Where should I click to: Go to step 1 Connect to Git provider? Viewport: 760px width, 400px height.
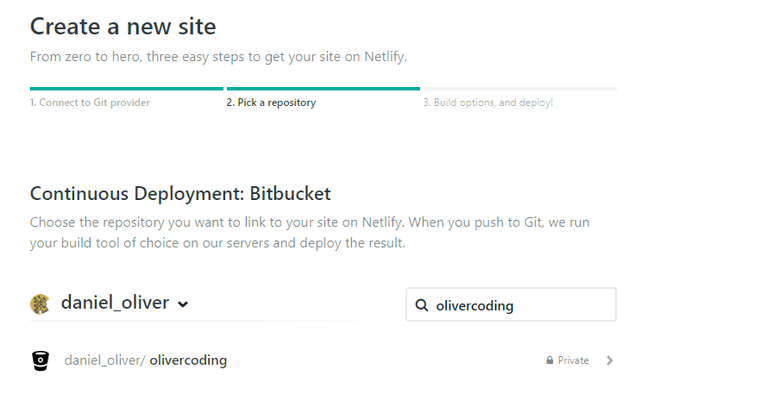(x=90, y=102)
